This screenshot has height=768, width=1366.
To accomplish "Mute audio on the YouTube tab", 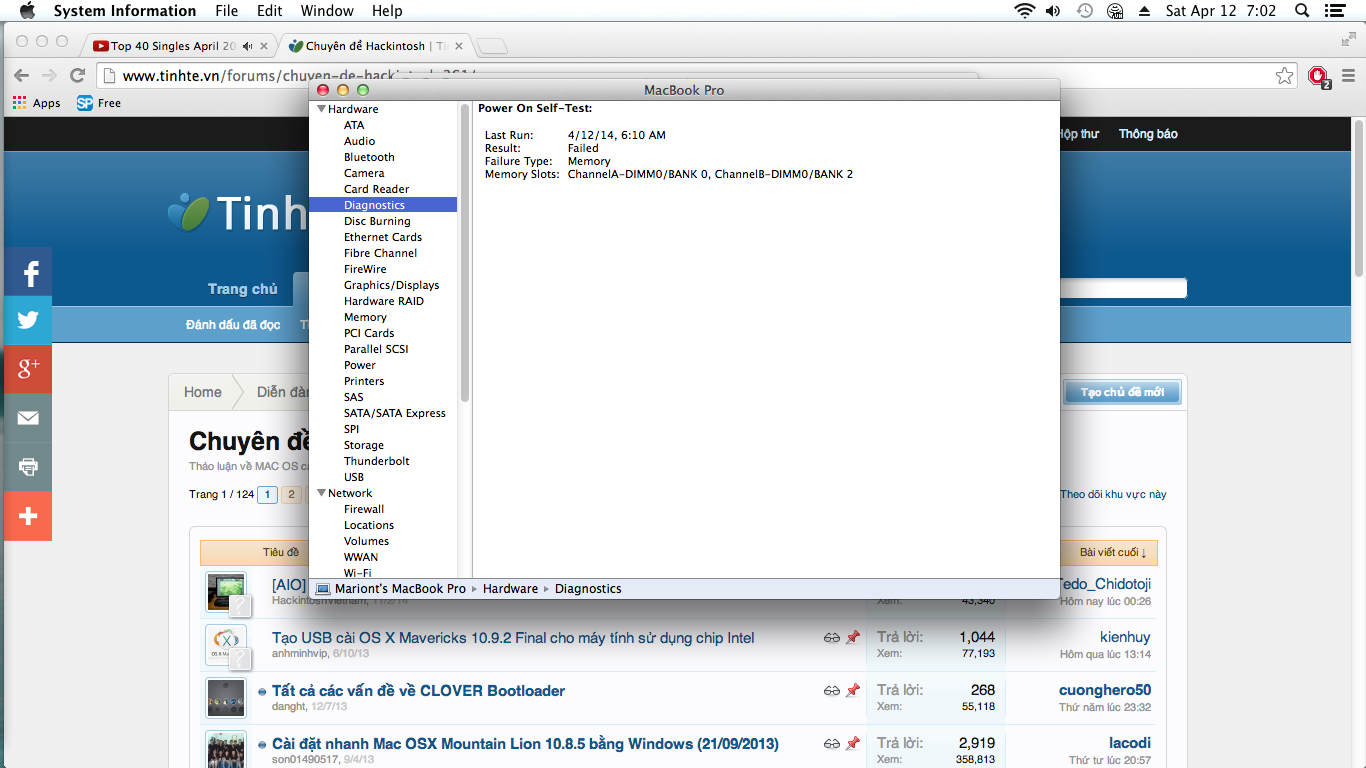I will (247, 46).
